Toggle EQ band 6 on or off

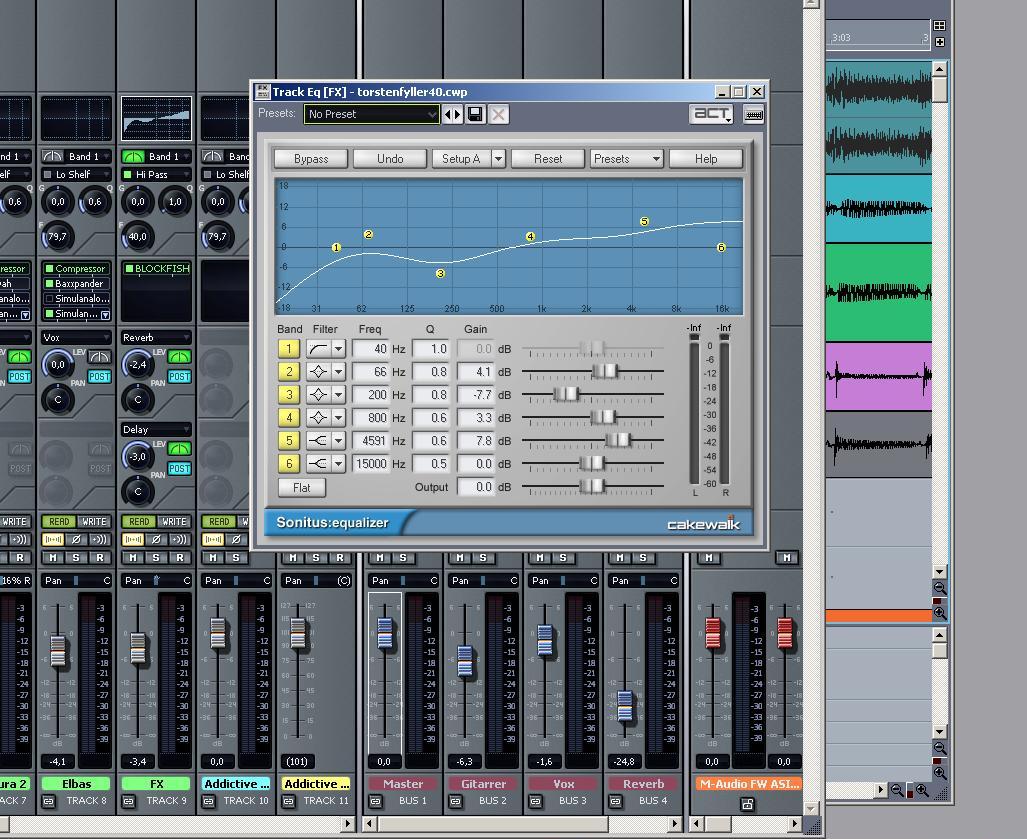click(x=289, y=464)
